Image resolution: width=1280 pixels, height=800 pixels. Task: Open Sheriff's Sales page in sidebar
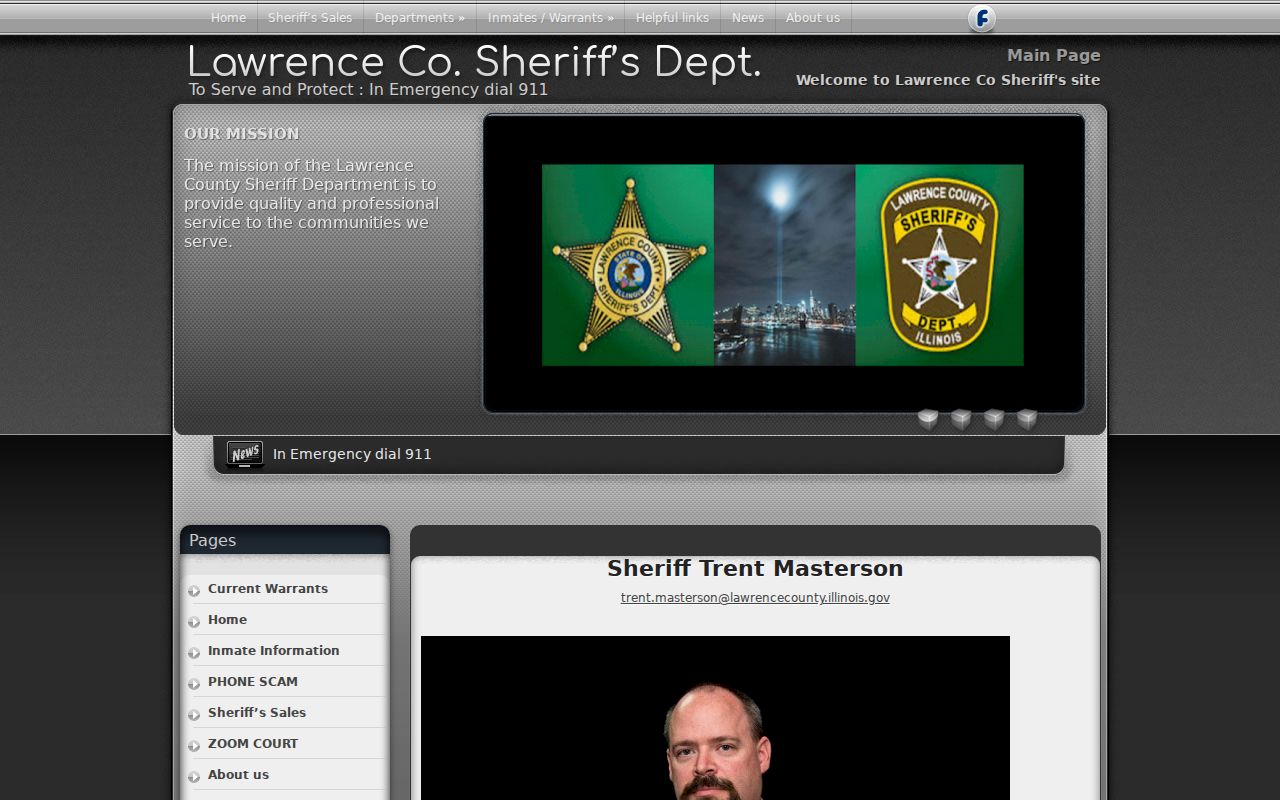pos(257,713)
